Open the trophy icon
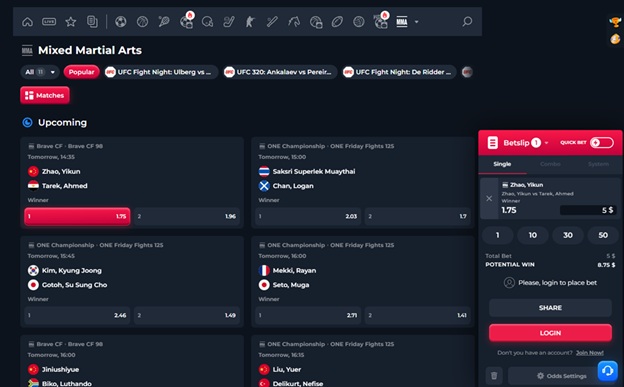Image resolution: width=624 pixels, height=387 pixels. (615, 22)
